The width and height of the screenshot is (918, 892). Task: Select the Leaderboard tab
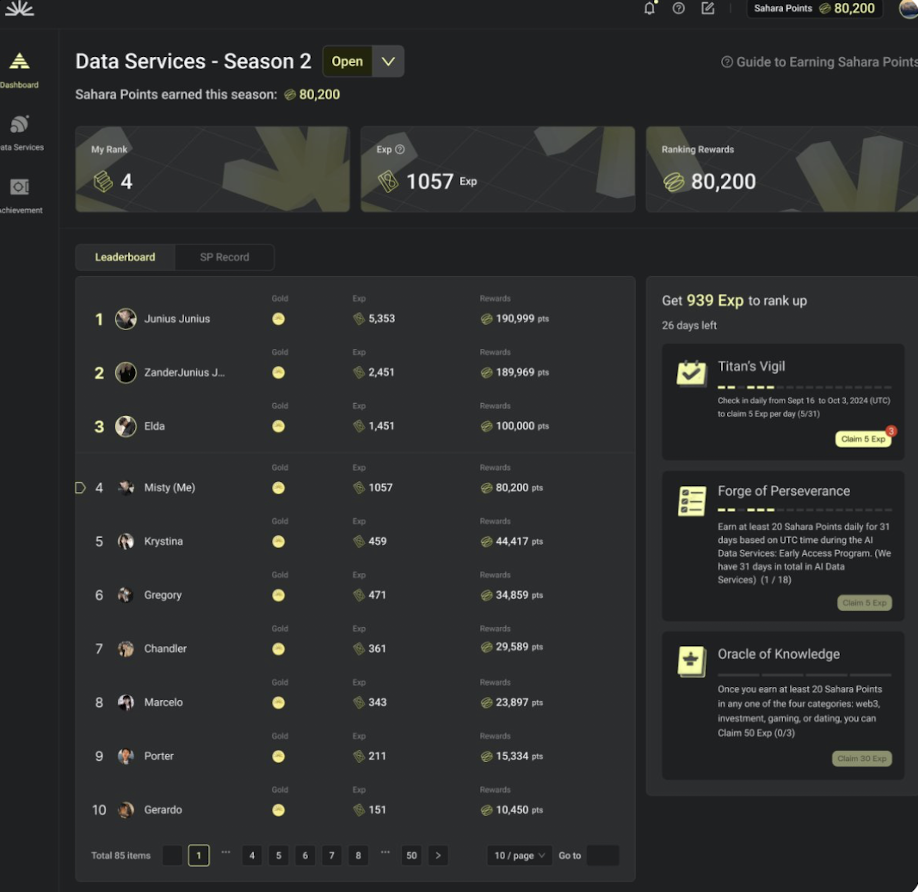click(125, 257)
